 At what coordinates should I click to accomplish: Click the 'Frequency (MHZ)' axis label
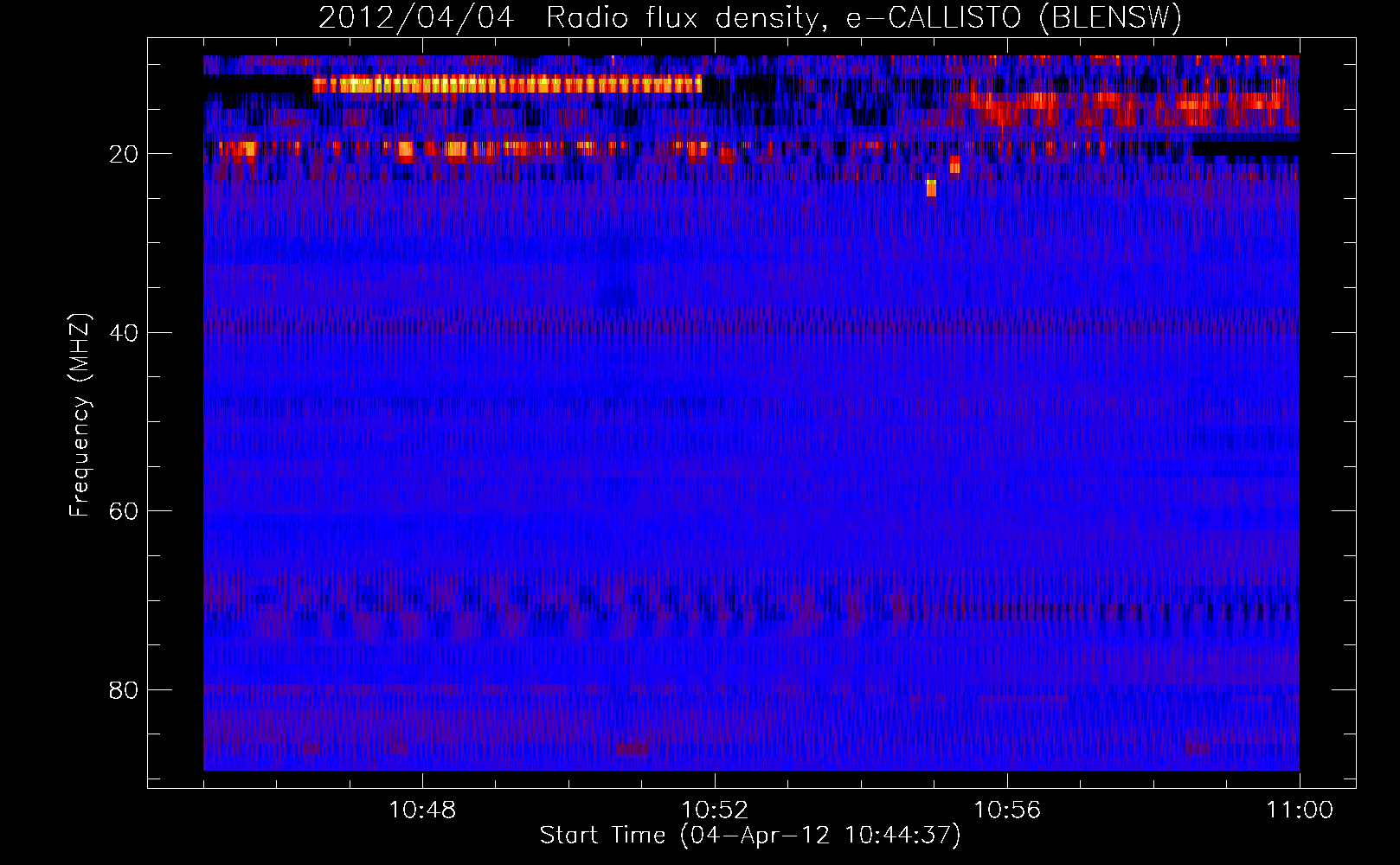(80, 415)
